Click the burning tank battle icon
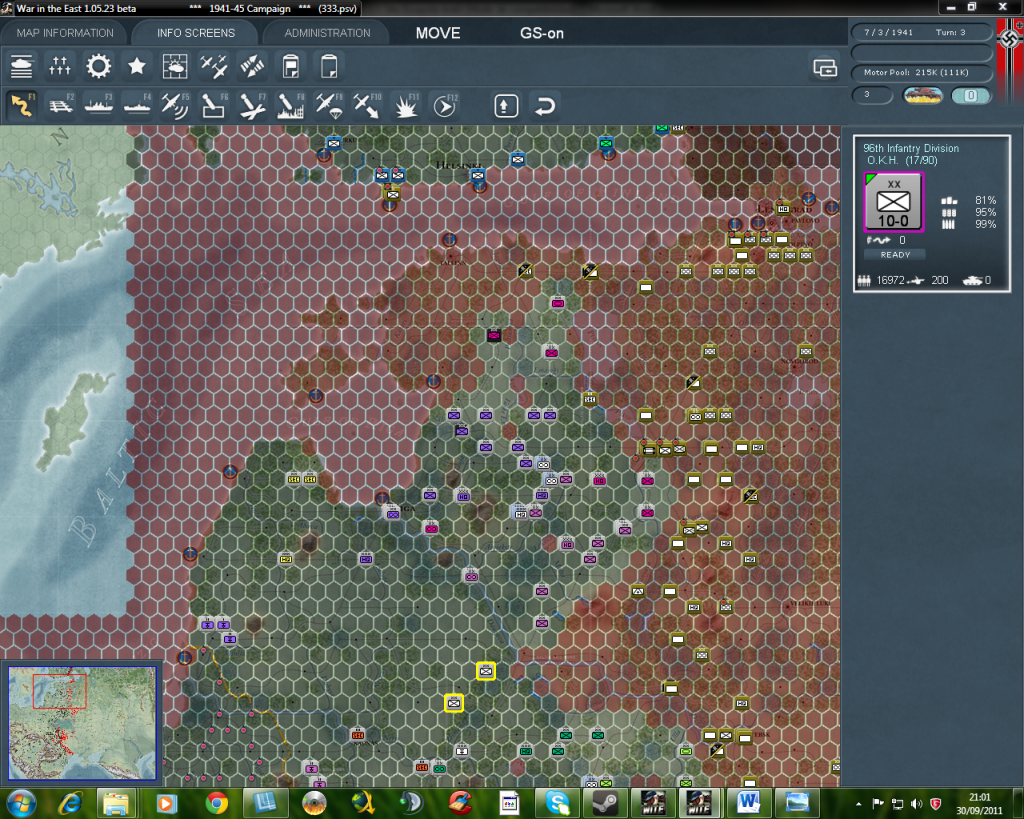Viewport: 1024px width, 819px height. [x=922, y=95]
